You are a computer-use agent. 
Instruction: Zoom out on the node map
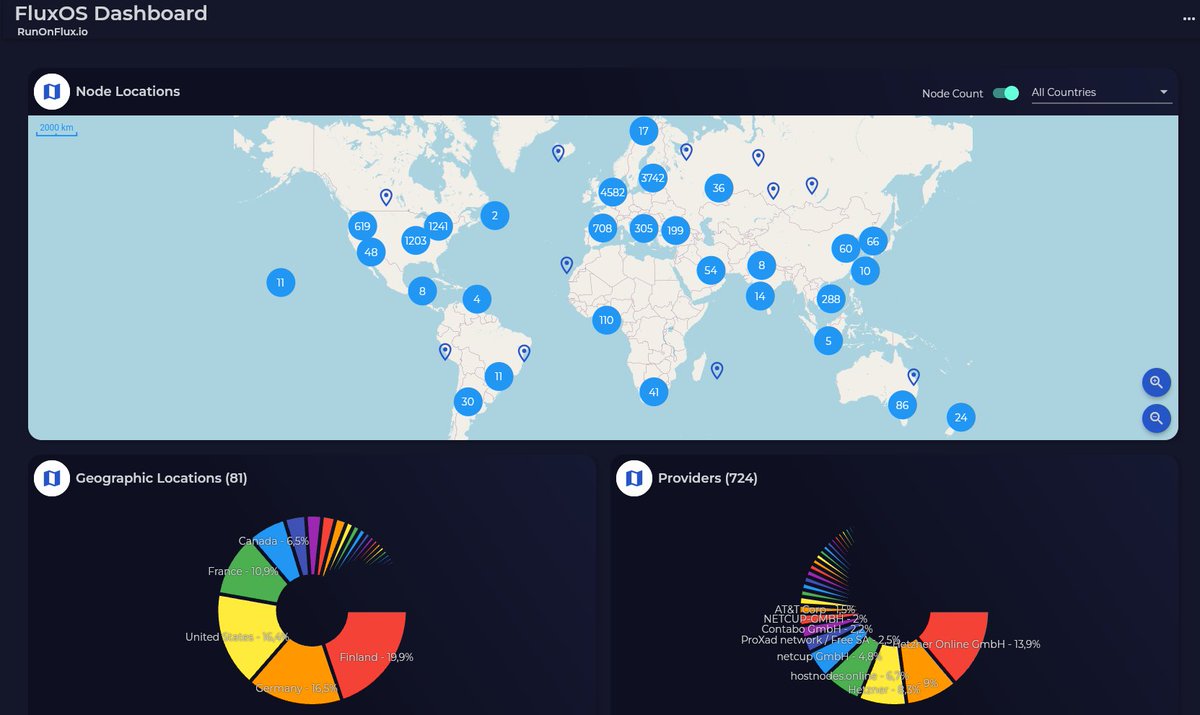(x=1156, y=418)
